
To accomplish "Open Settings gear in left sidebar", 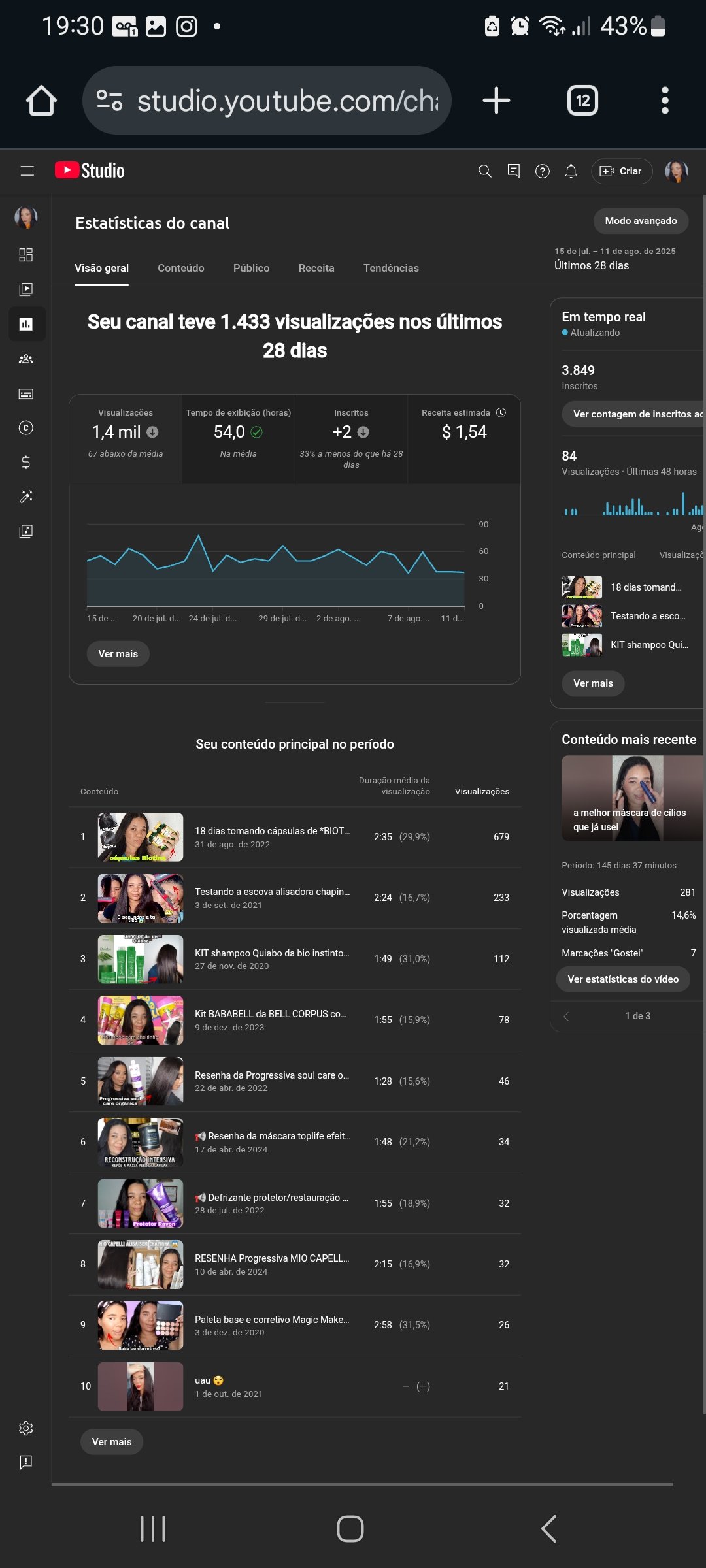I will [x=26, y=1428].
